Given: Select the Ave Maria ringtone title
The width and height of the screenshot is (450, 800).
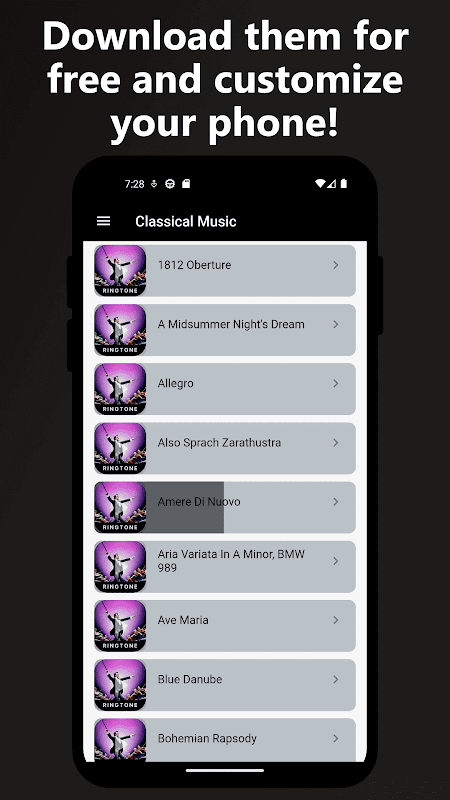Looking at the screenshot, I should coord(183,620).
